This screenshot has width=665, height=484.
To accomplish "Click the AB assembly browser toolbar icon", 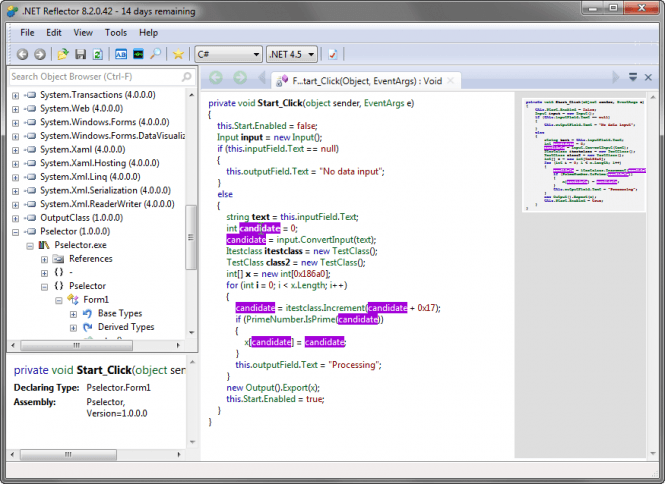I will pos(121,54).
